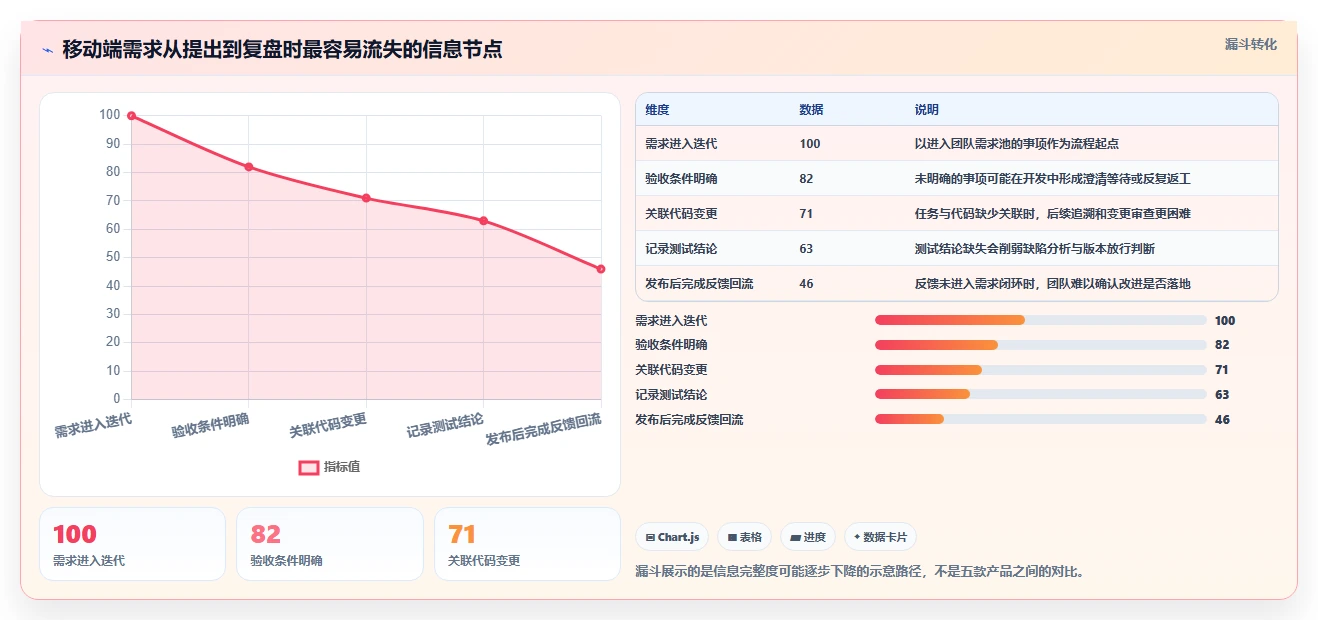Click table cell 记录测试结论
Image resolution: width=1318 pixels, height=620 pixels.
[x=681, y=249]
